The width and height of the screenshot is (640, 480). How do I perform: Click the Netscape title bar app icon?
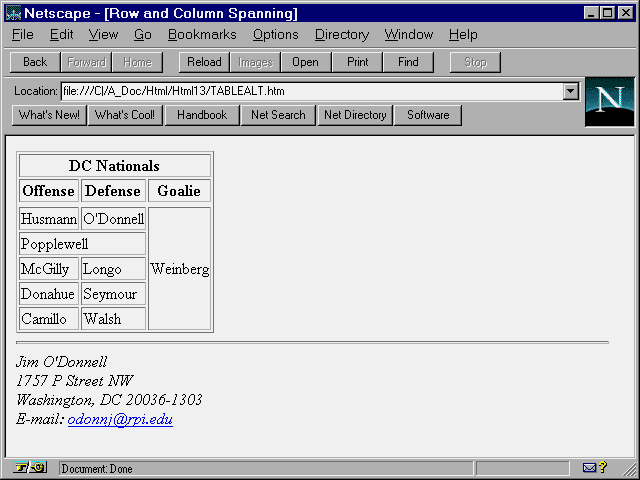[13, 13]
